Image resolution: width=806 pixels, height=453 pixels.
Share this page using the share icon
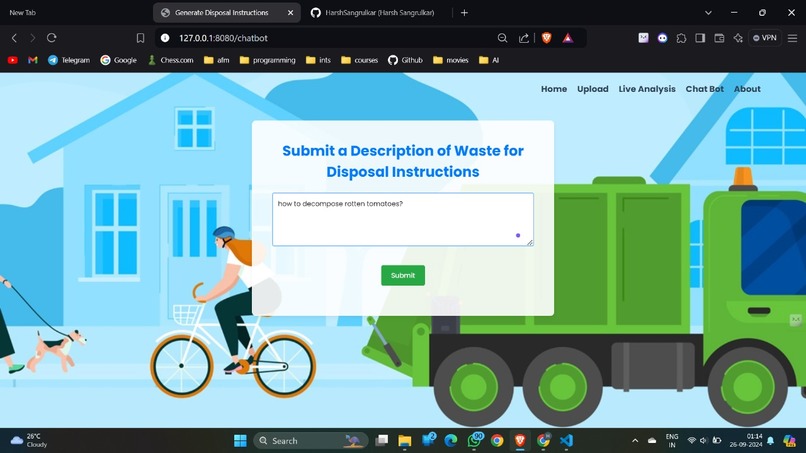coord(524,38)
